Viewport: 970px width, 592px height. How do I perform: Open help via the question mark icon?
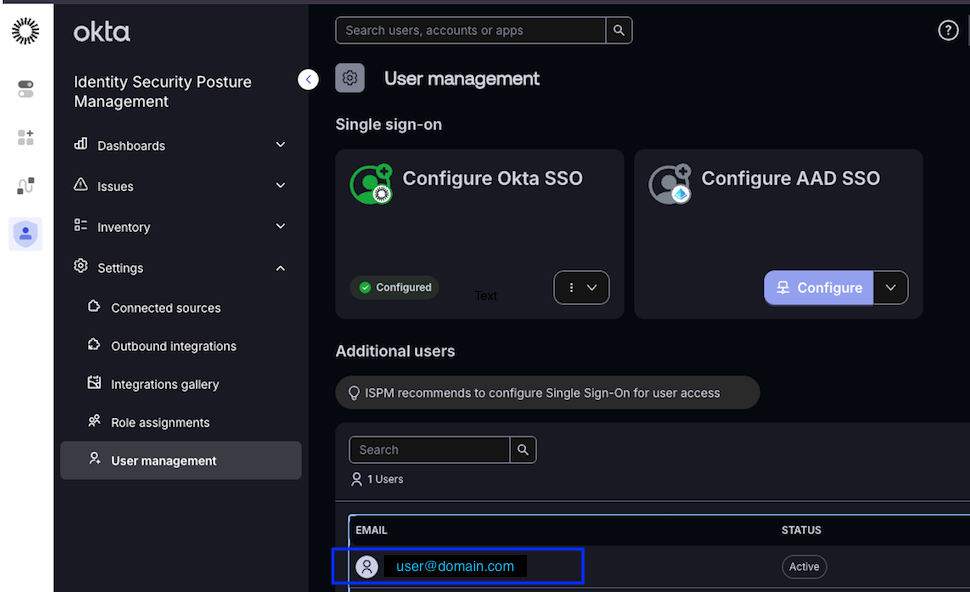[948, 30]
